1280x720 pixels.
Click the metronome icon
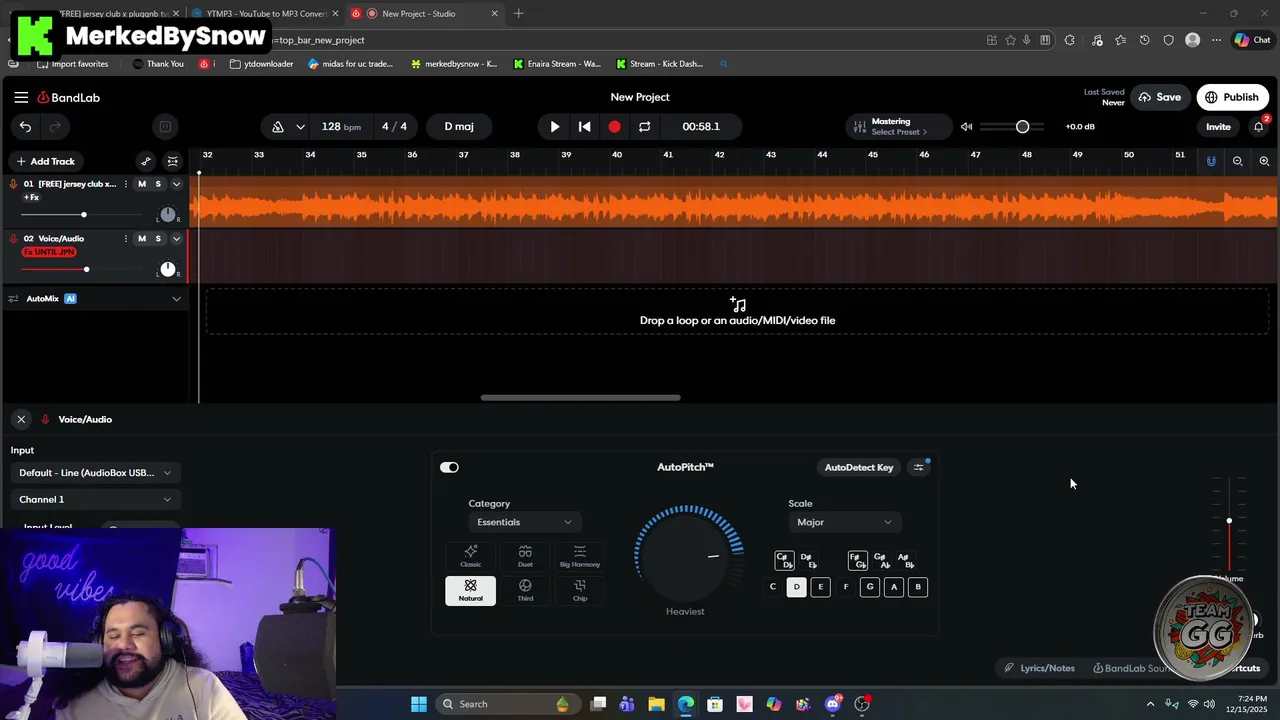point(278,127)
